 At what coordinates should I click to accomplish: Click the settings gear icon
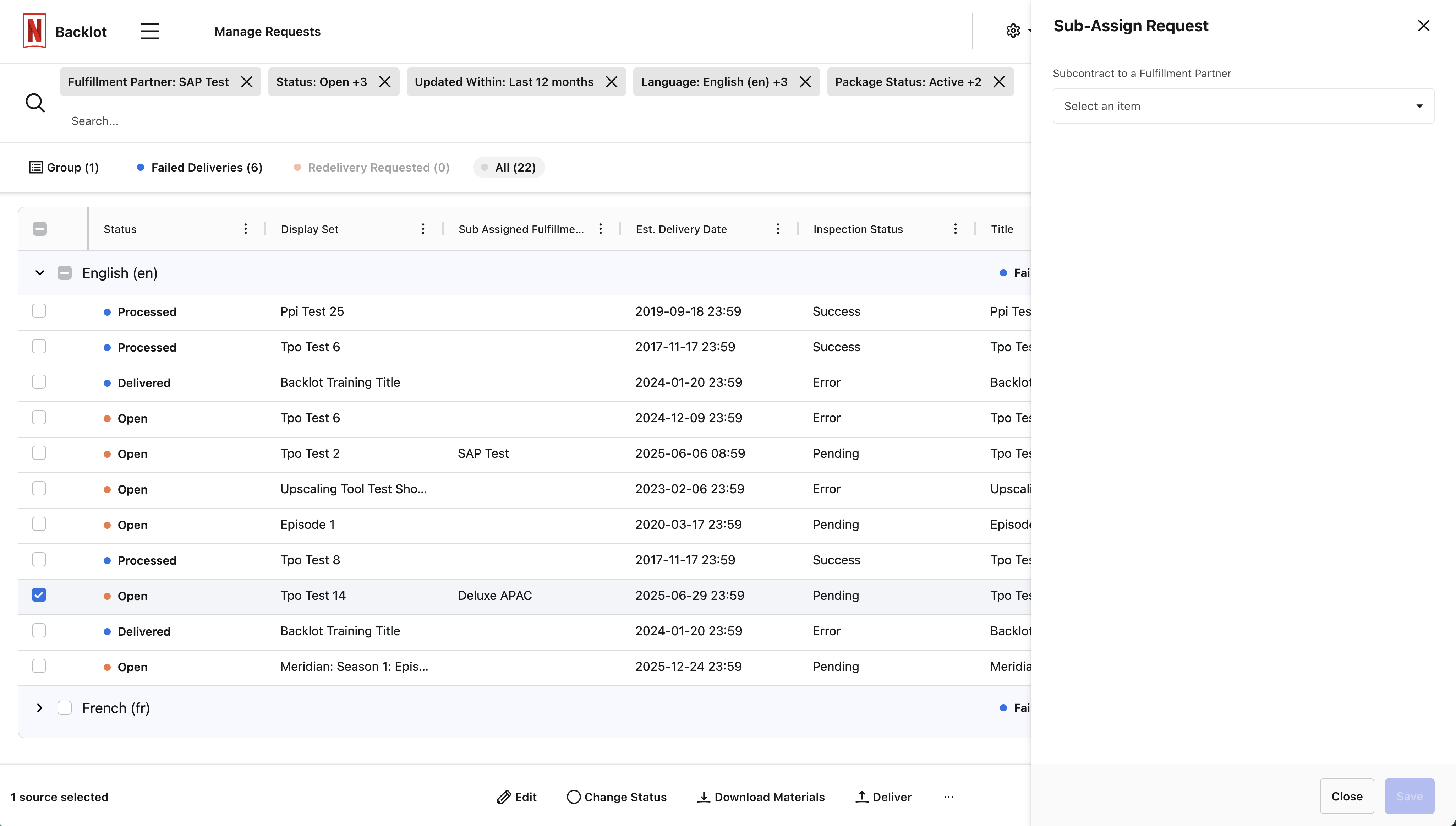[x=1013, y=31]
